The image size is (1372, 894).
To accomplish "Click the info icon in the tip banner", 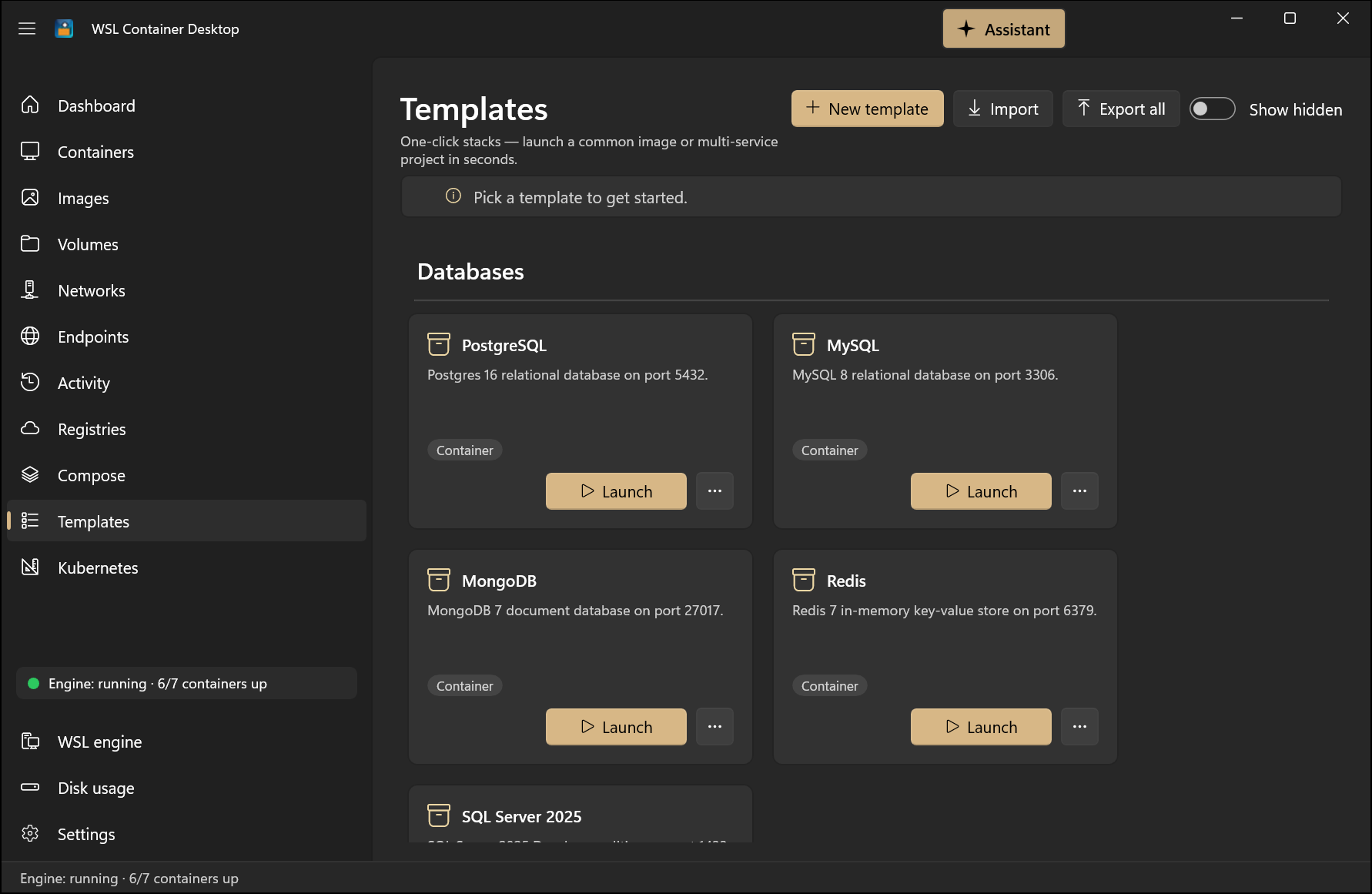I will point(453,196).
